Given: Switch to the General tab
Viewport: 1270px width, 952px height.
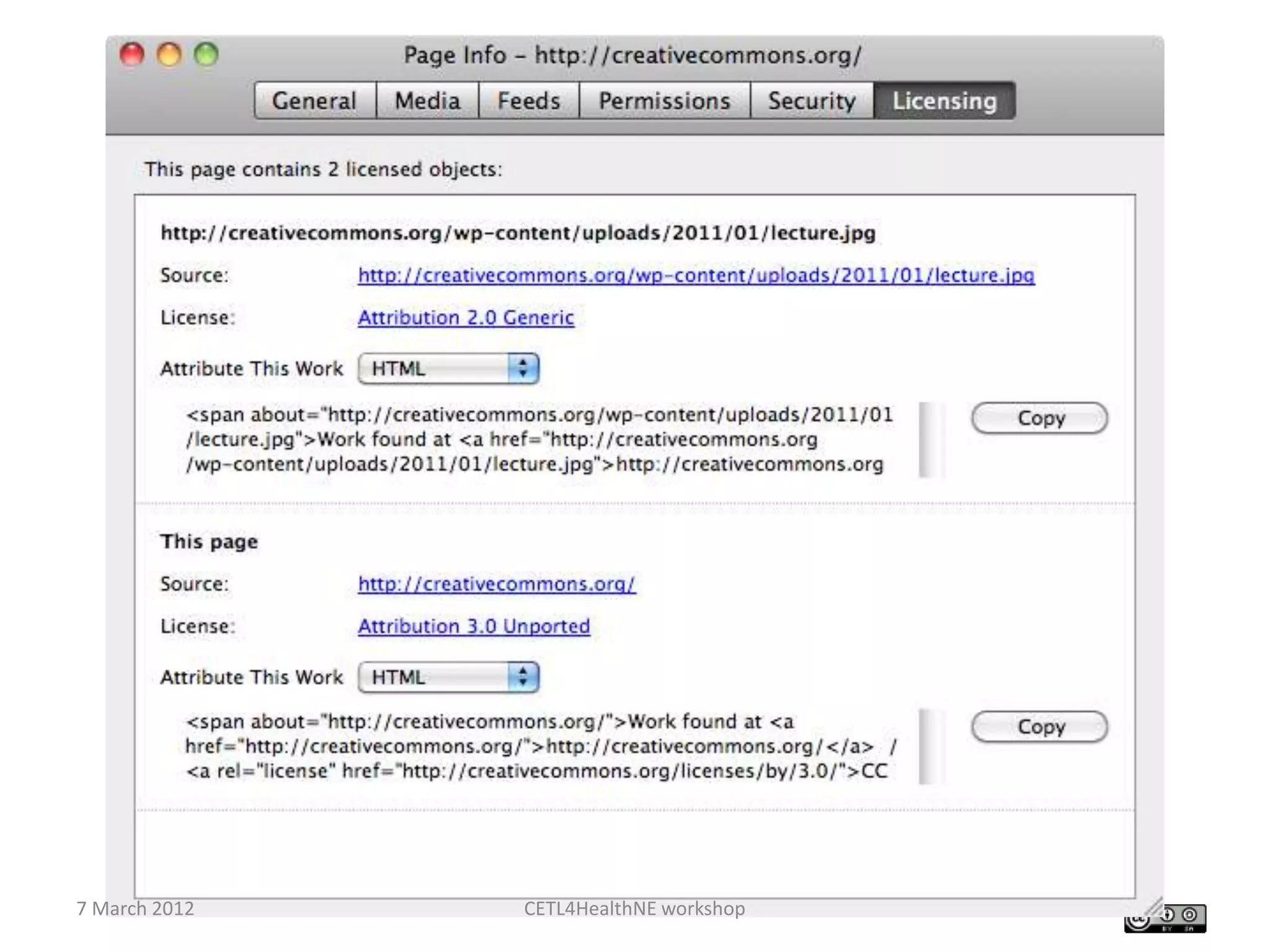Looking at the screenshot, I should coord(314,100).
